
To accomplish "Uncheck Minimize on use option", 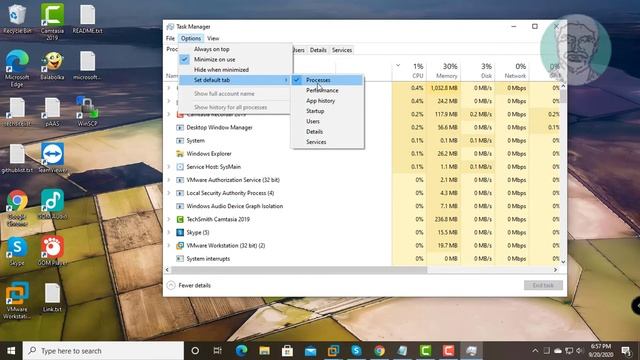I will tap(236, 59).
